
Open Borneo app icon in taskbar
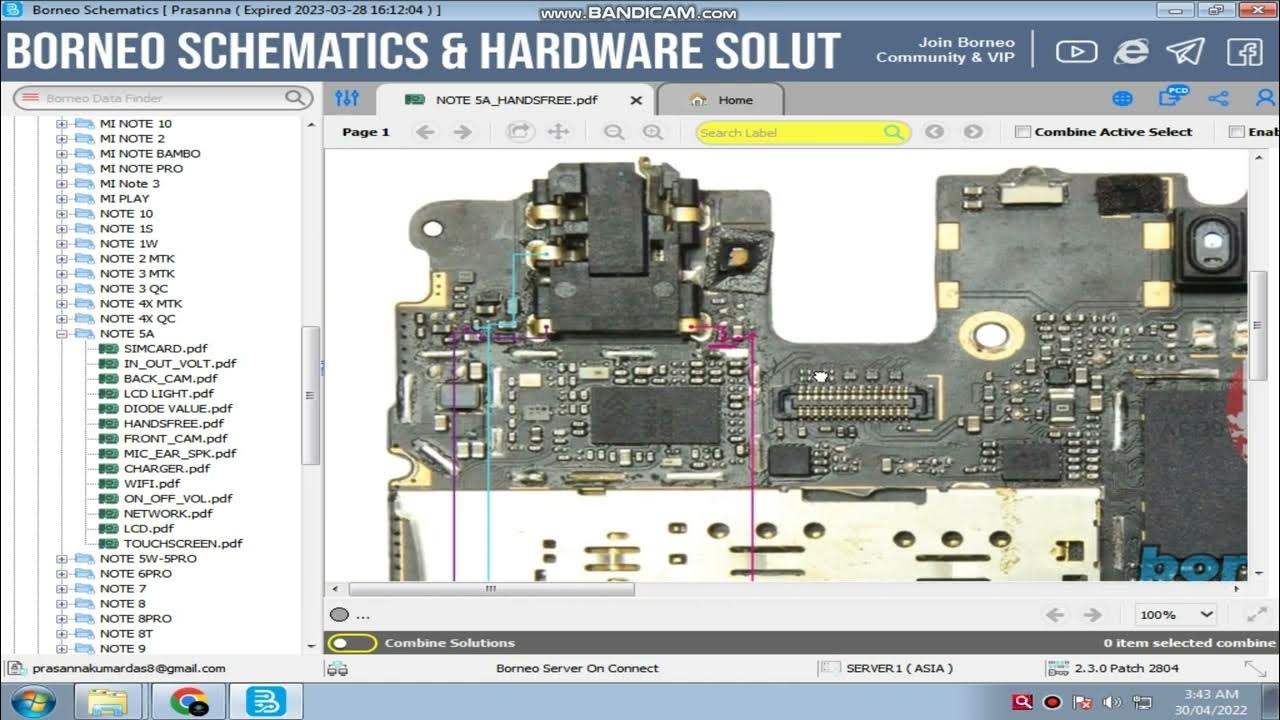pyautogui.click(x=266, y=702)
